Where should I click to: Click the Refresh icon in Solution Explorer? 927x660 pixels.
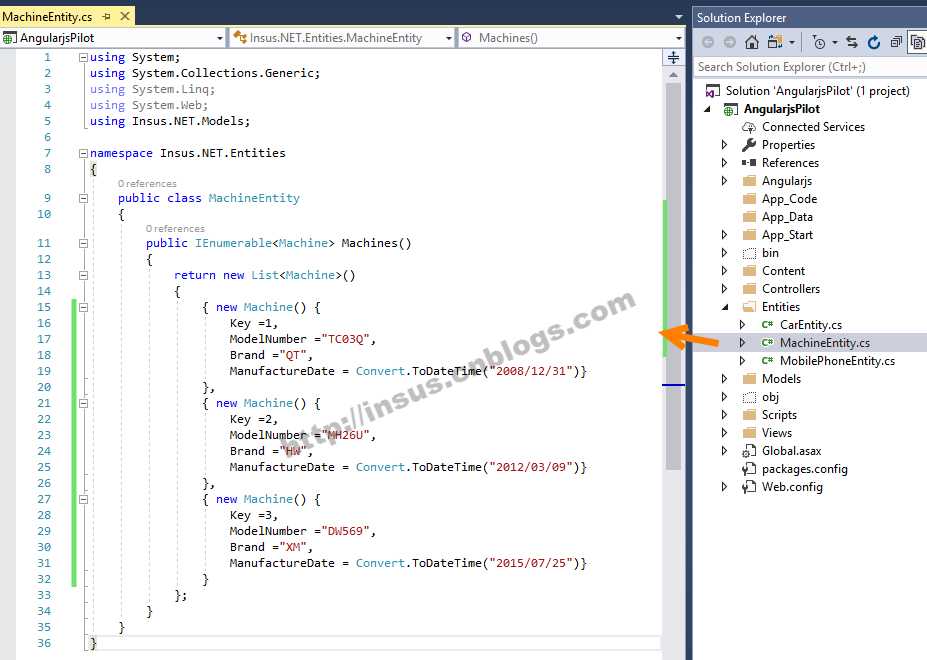click(x=874, y=42)
